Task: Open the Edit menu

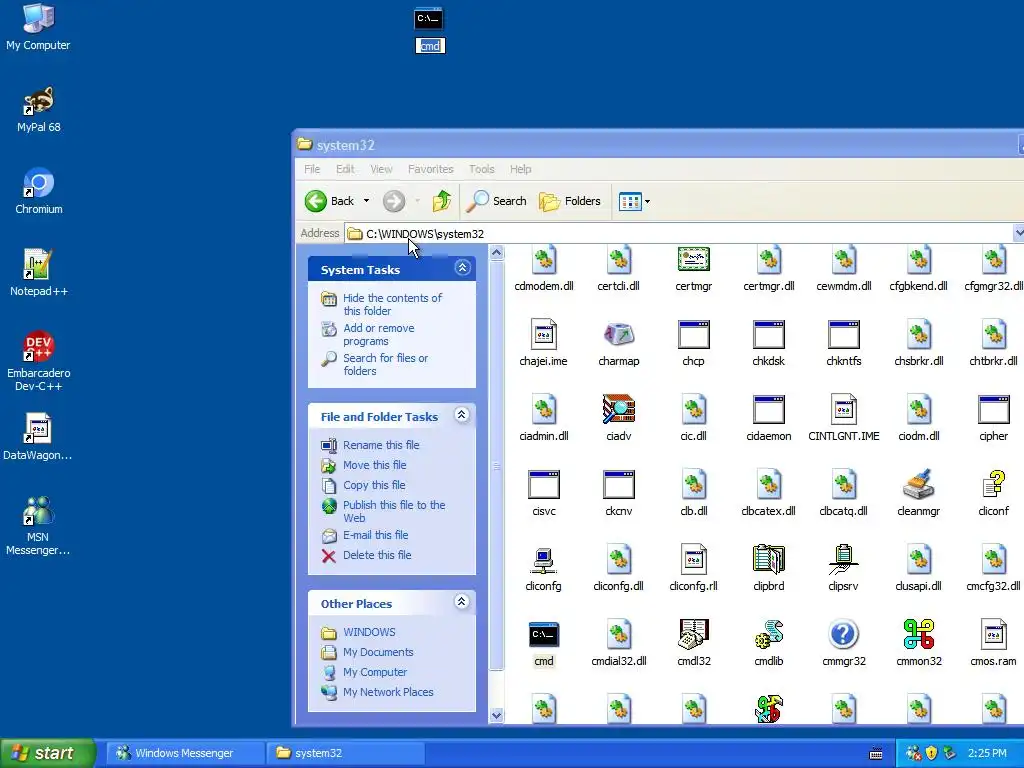Action: pos(345,169)
